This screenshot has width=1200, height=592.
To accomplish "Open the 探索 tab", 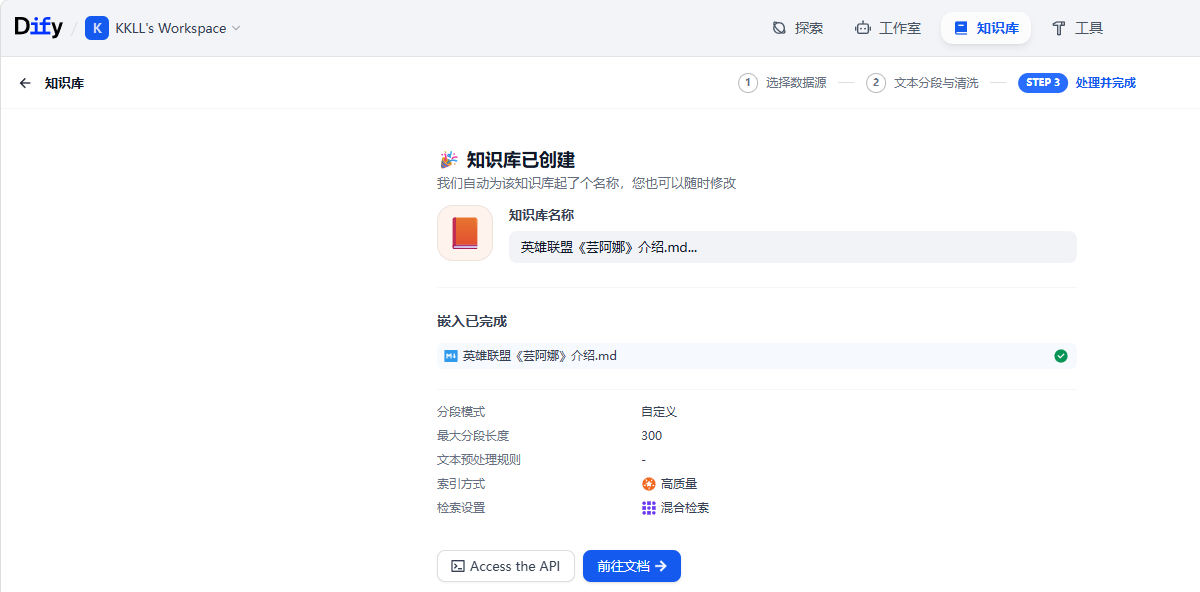I will coord(798,28).
